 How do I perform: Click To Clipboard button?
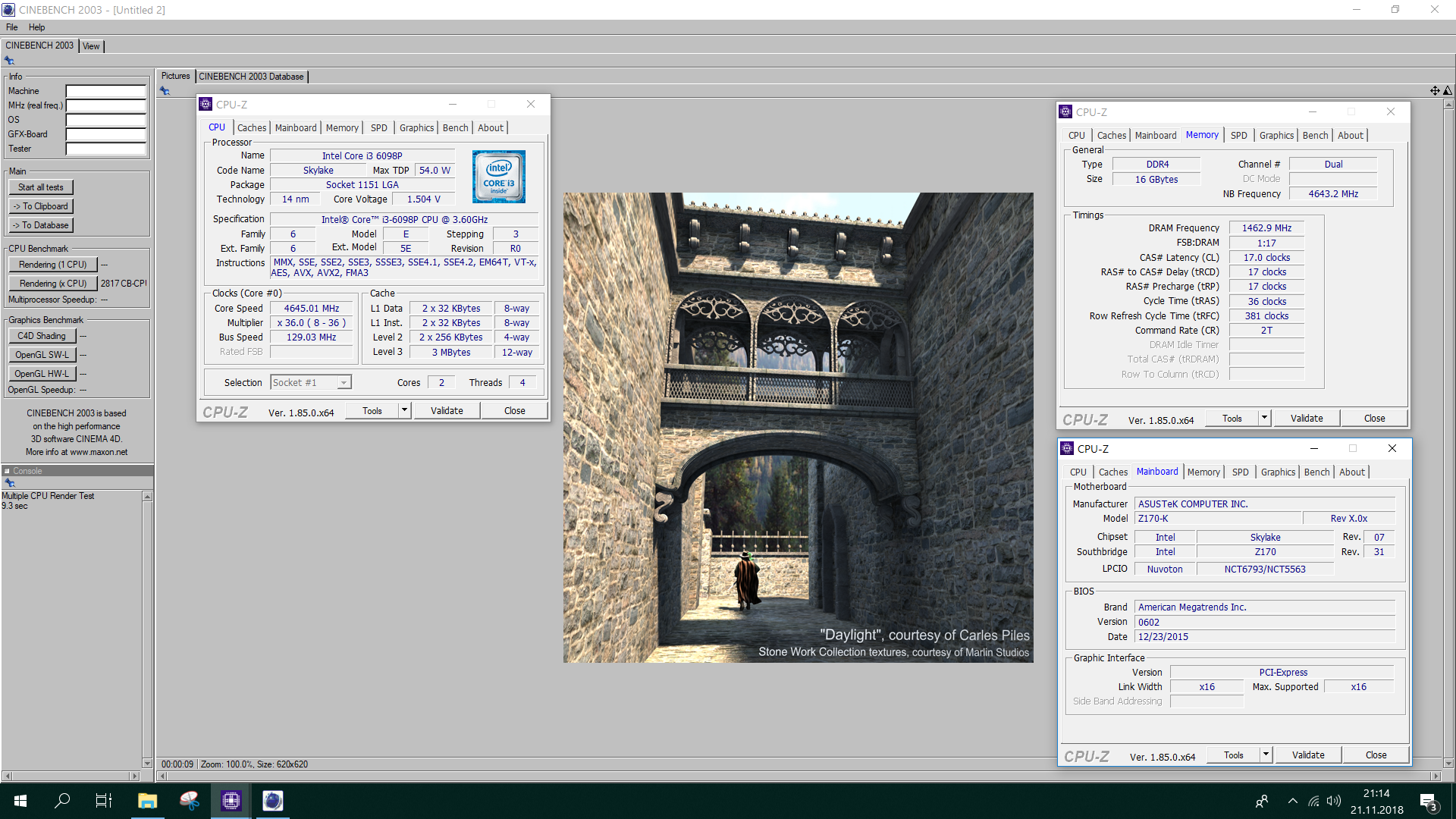click(x=41, y=206)
